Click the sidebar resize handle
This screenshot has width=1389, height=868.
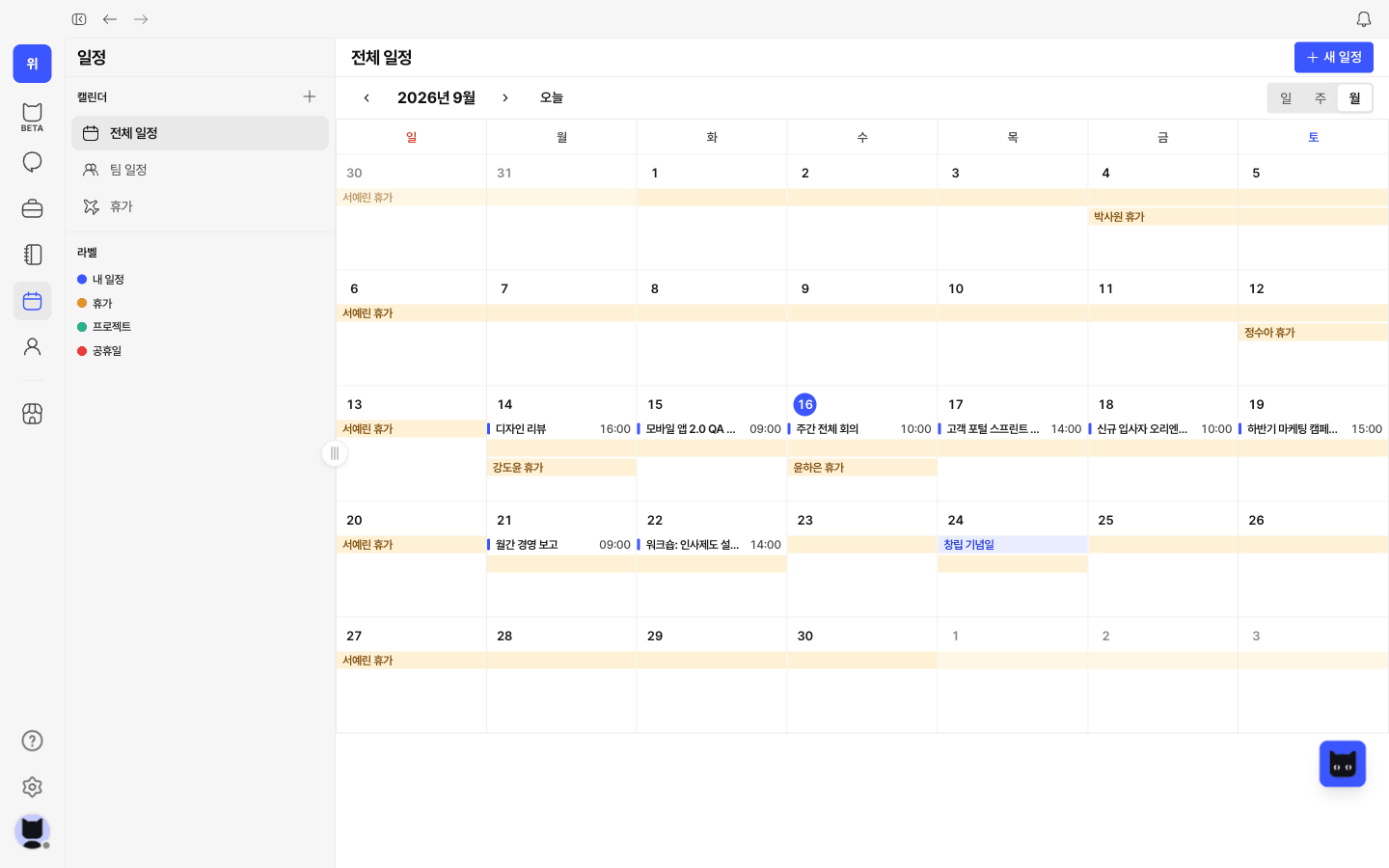335,453
